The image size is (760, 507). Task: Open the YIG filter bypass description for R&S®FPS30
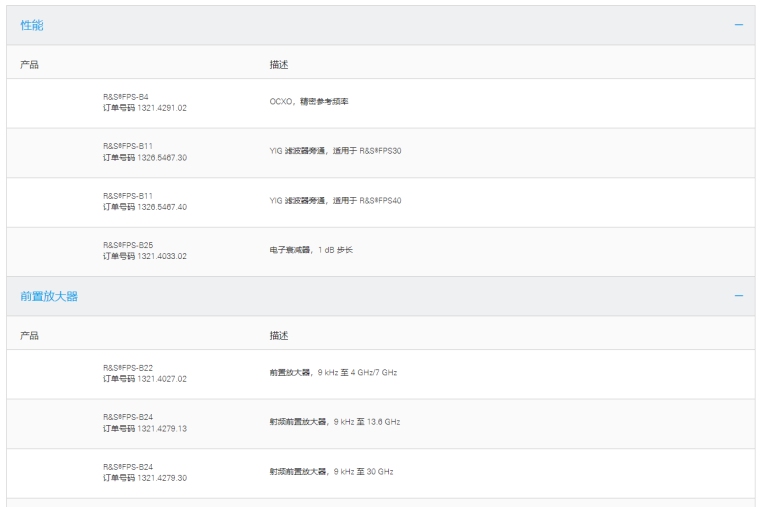coord(335,151)
